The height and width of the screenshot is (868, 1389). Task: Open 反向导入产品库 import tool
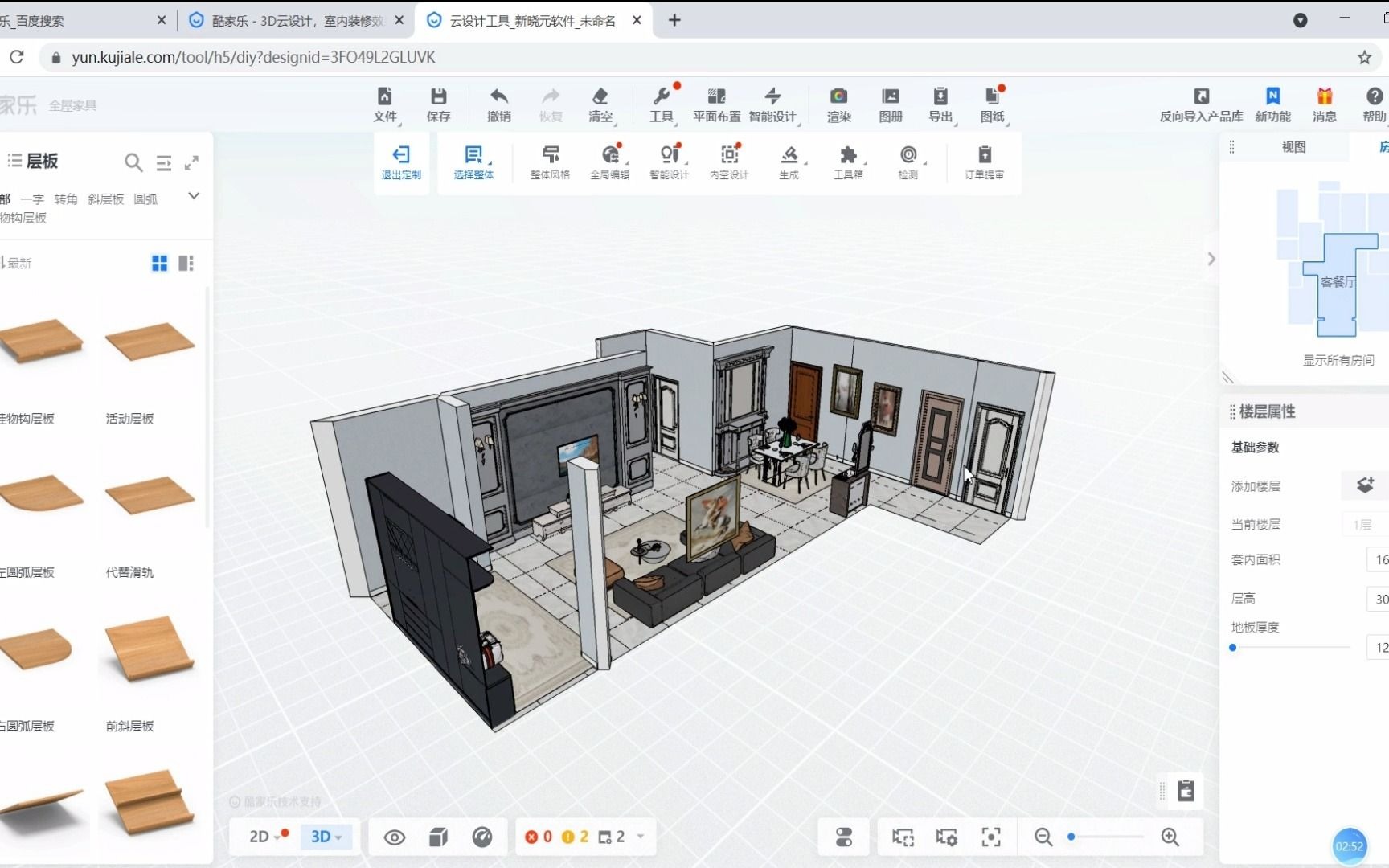(1201, 105)
